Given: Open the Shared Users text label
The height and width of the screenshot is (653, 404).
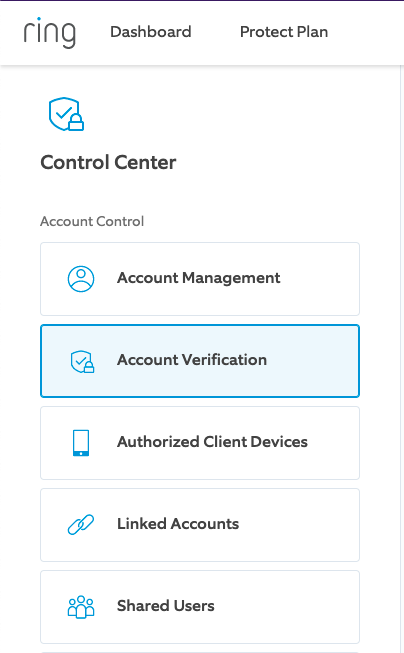Looking at the screenshot, I should 166,606.
